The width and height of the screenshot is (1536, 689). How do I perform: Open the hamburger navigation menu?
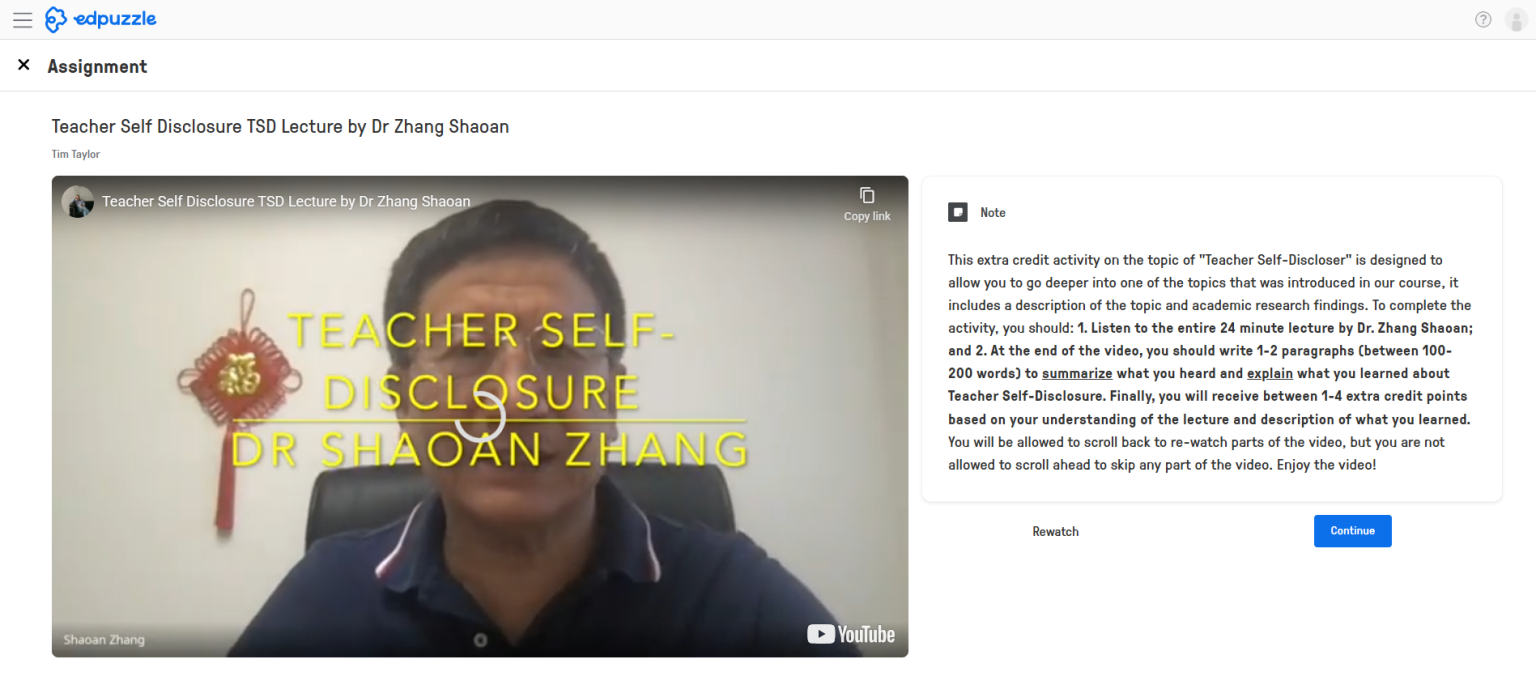coord(22,20)
